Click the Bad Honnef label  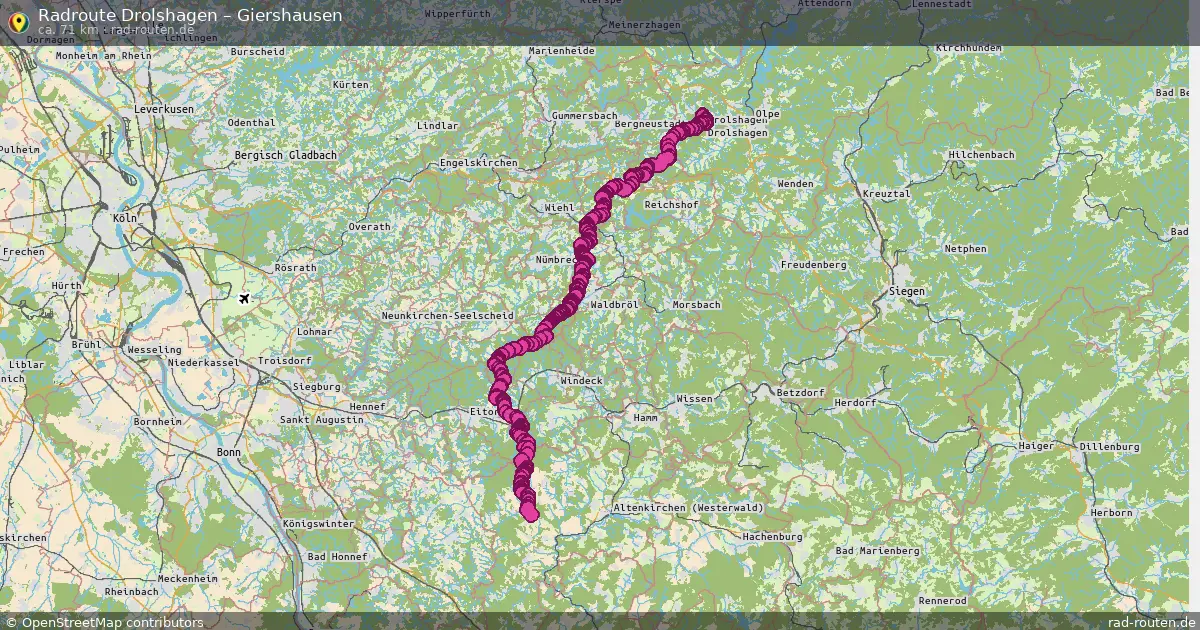338,556
